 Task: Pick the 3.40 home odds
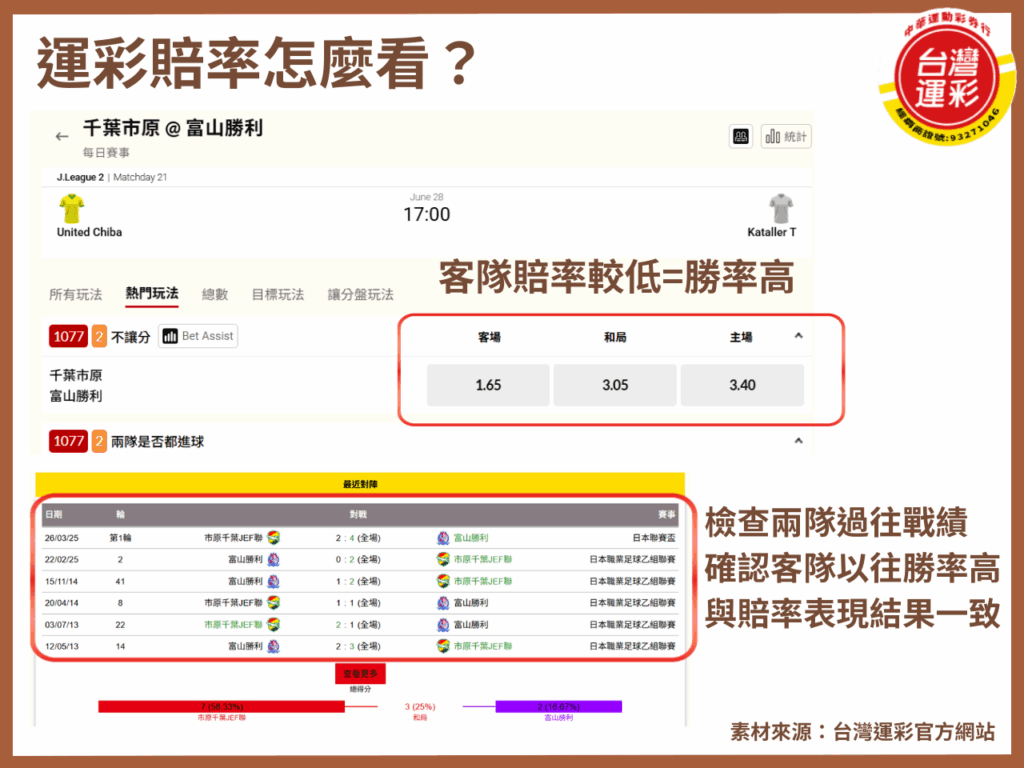[x=743, y=385]
